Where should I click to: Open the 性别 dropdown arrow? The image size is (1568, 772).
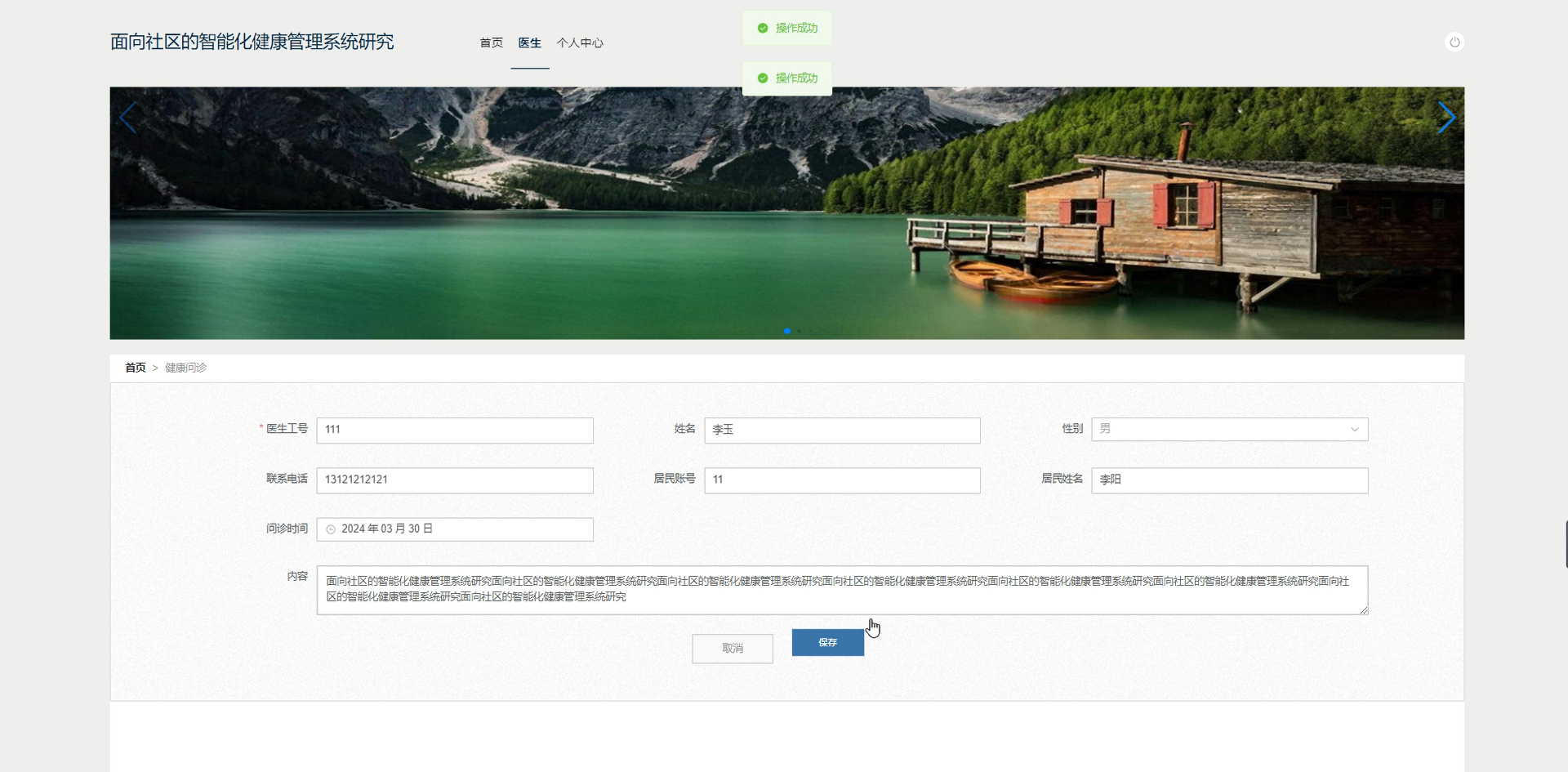[x=1354, y=430]
